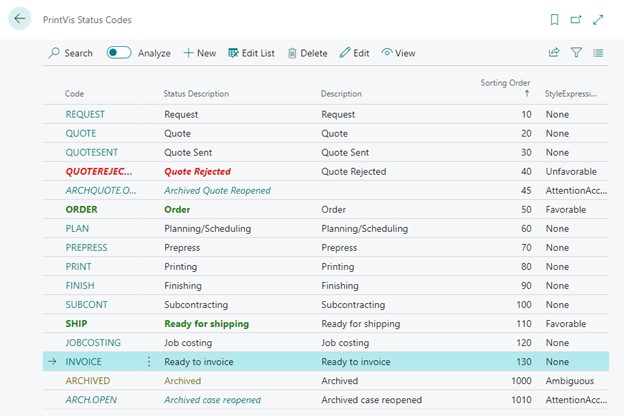The width and height of the screenshot is (624, 416).
Task: Open the SUBCONT code link
Action: pyautogui.click(x=86, y=305)
